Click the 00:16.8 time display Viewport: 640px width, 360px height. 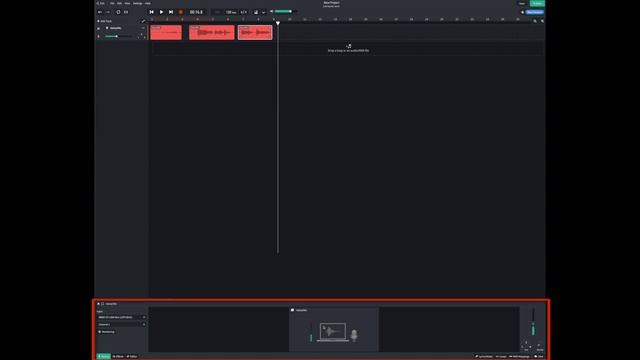point(196,12)
